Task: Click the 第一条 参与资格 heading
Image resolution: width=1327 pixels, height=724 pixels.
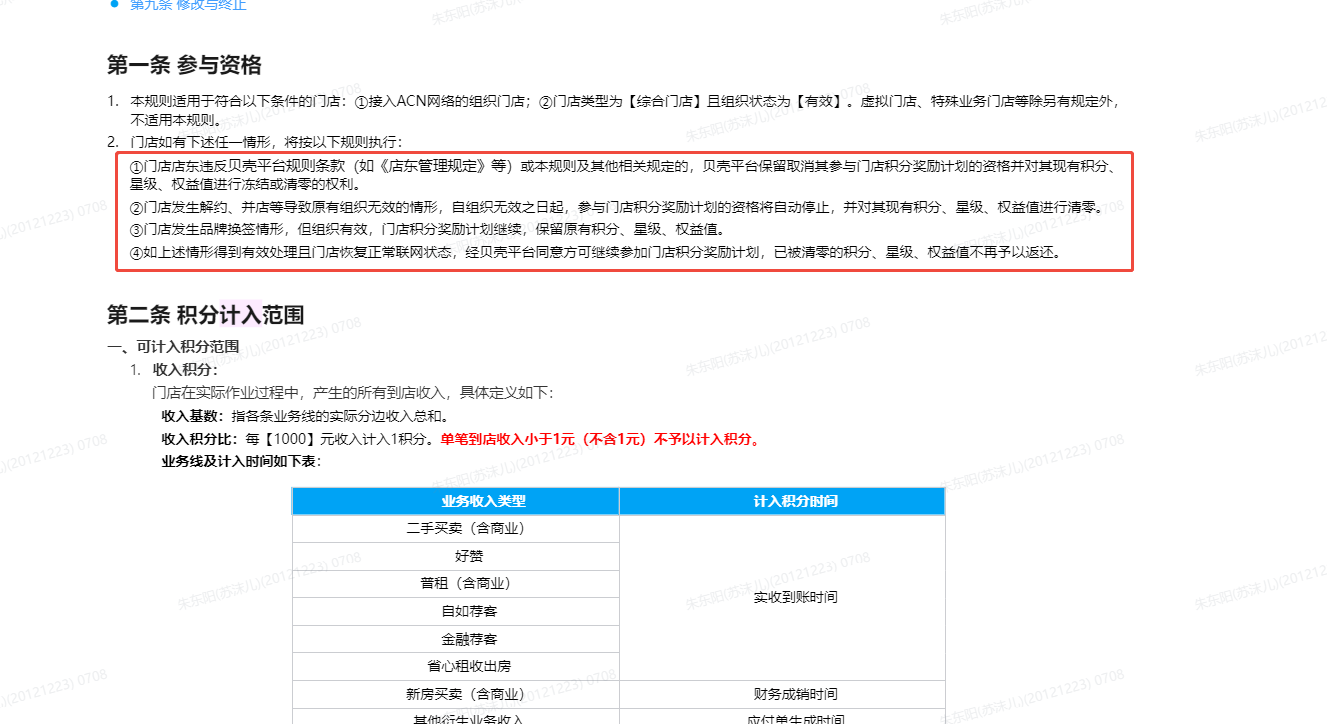Action: pos(184,65)
